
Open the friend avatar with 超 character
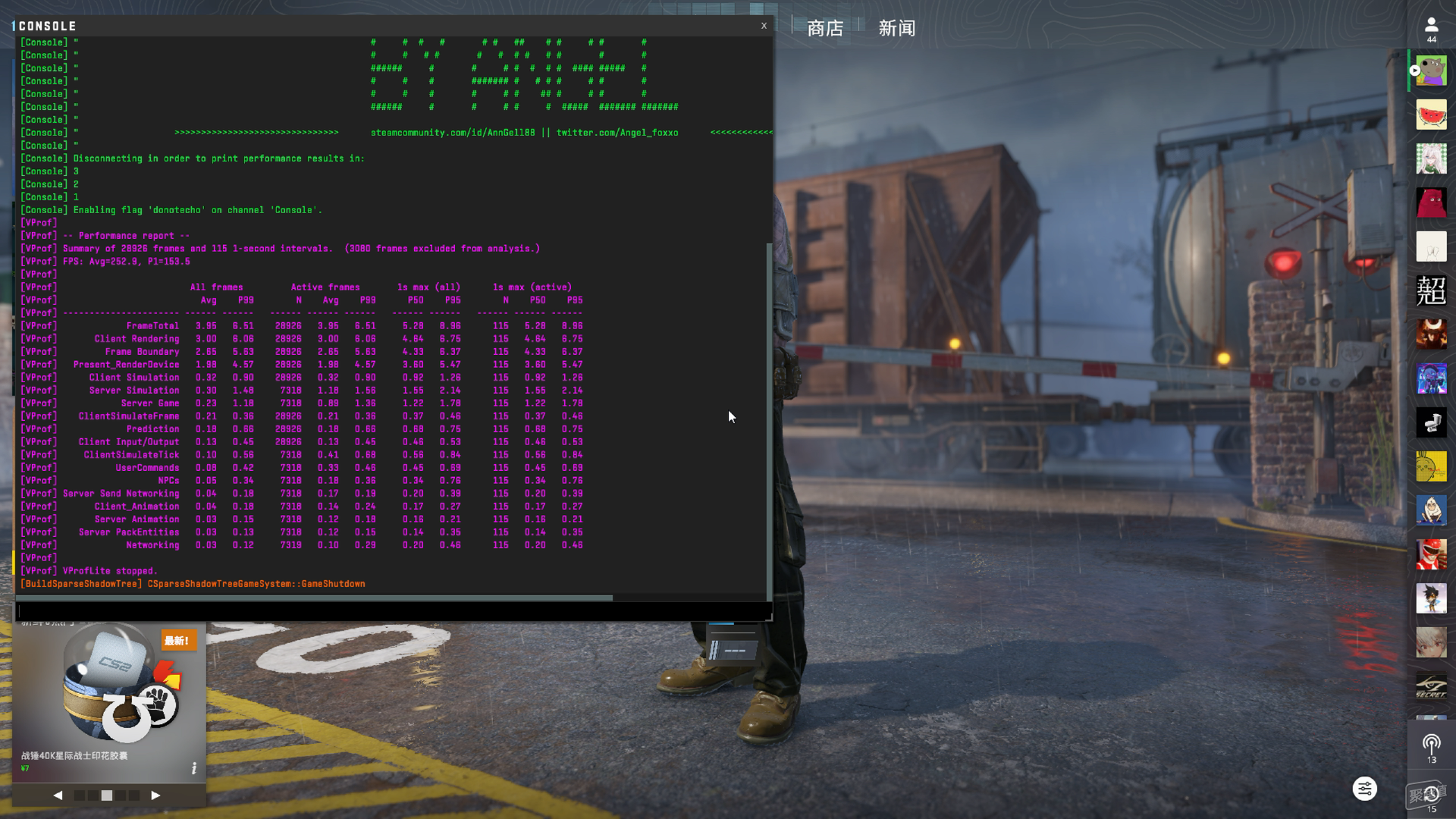[1431, 290]
